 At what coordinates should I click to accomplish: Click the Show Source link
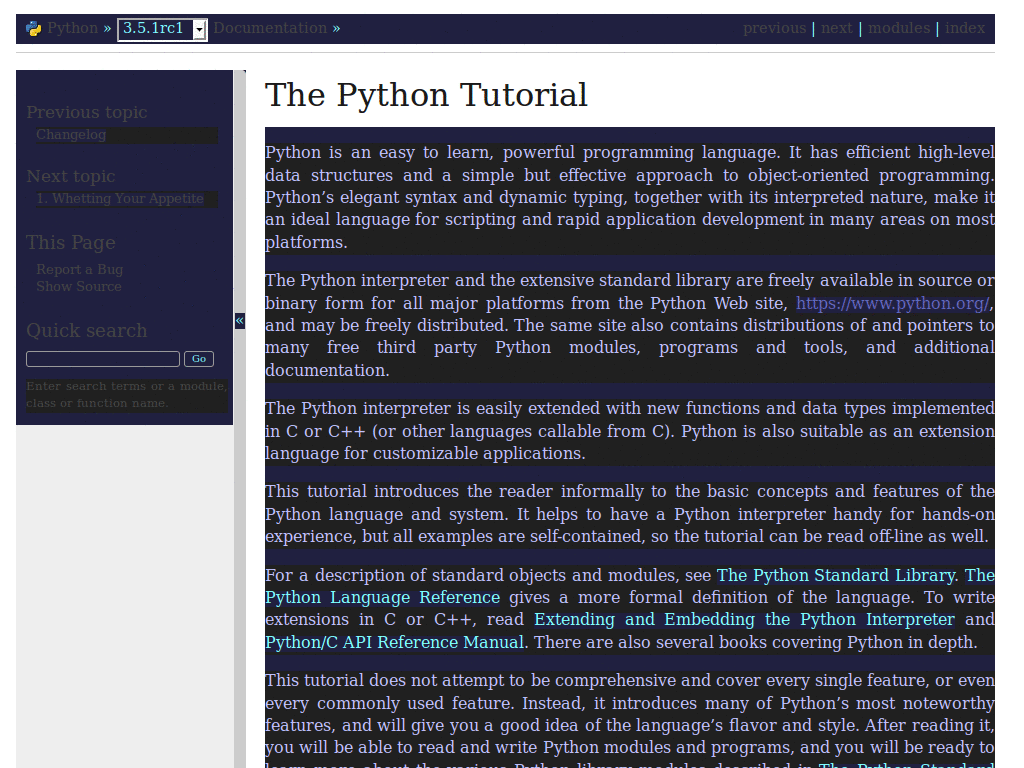(x=78, y=286)
